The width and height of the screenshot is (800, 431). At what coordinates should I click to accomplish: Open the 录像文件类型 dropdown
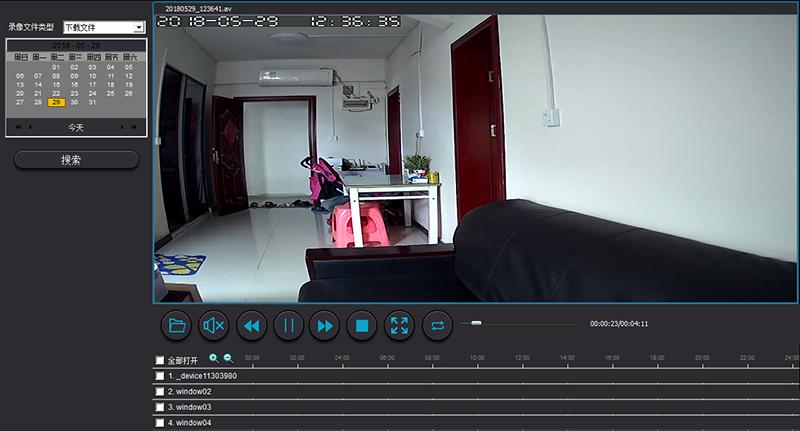click(139, 27)
